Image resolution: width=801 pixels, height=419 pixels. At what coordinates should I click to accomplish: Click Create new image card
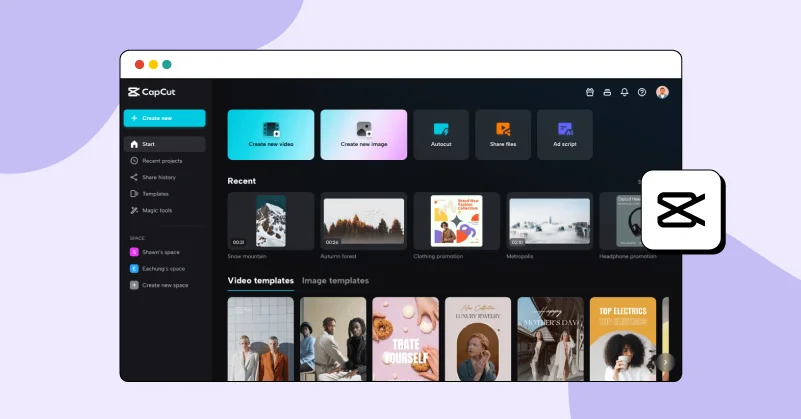coord(364,134)
